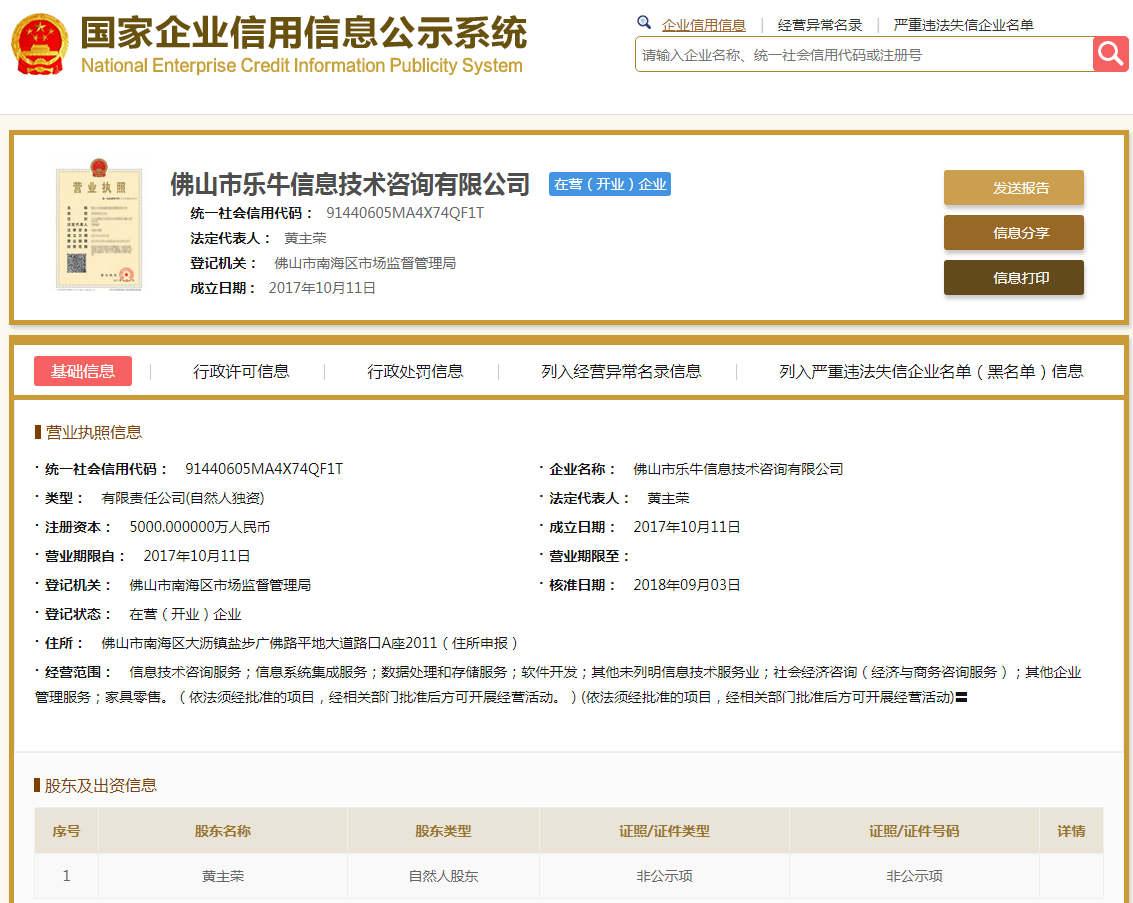Image resolution: width=1133 pixels, height=903 pixels.
Task: Click the 信息分享 button
Action: (1013, 232)
